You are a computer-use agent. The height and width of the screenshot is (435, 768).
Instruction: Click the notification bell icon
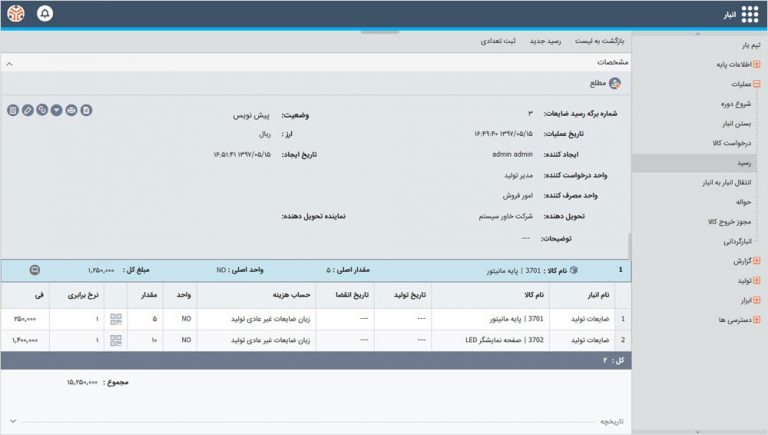tap(45, 14)
